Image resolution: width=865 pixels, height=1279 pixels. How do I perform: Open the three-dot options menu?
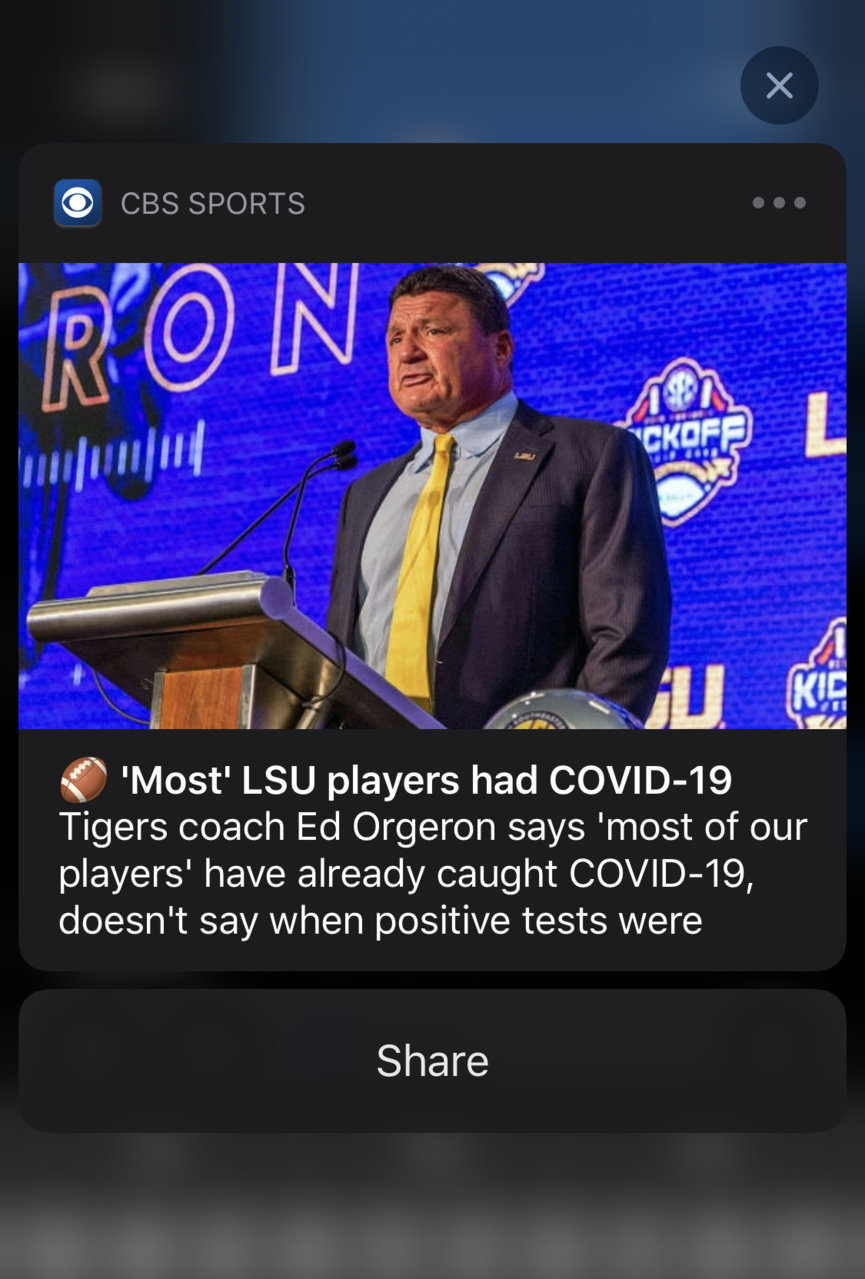click(x=779, y=203)
